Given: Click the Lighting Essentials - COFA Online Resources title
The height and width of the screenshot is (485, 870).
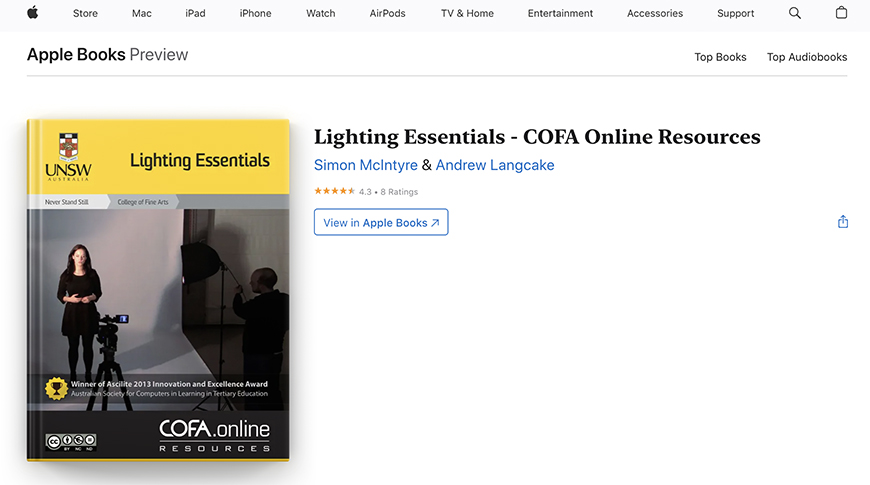Looking at the screenshot, I should tap(537, 137).
